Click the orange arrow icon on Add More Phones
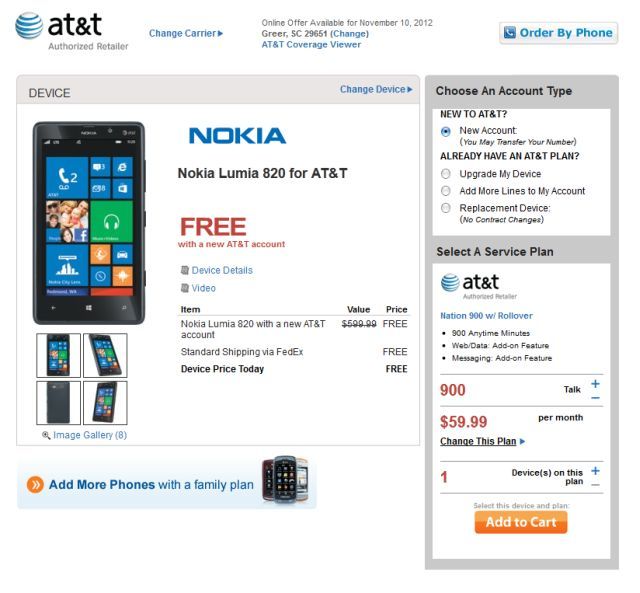The image size is (640, 593). [x=36, y=485]
